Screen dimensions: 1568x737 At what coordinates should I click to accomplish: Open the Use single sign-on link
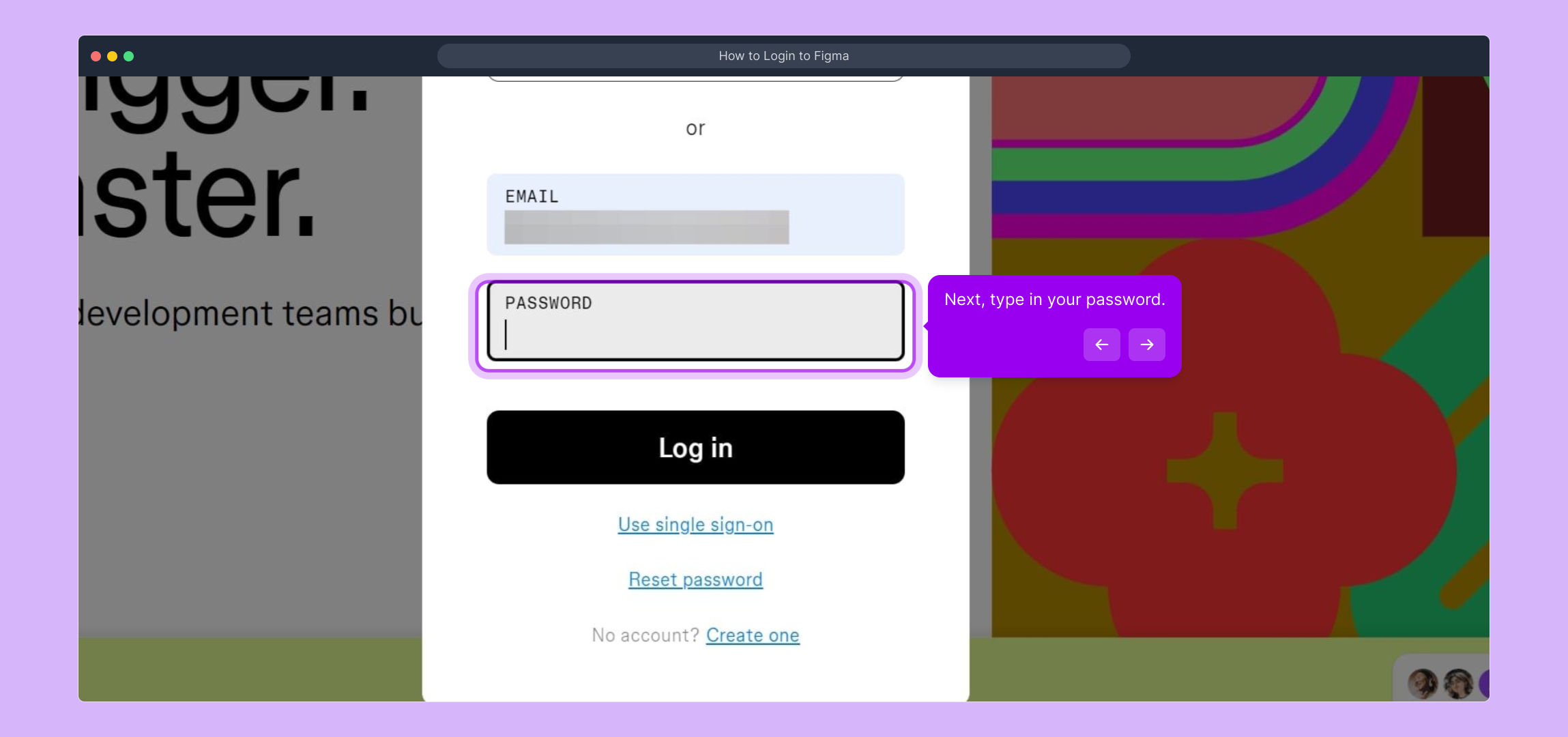click(x=695, y=524)
